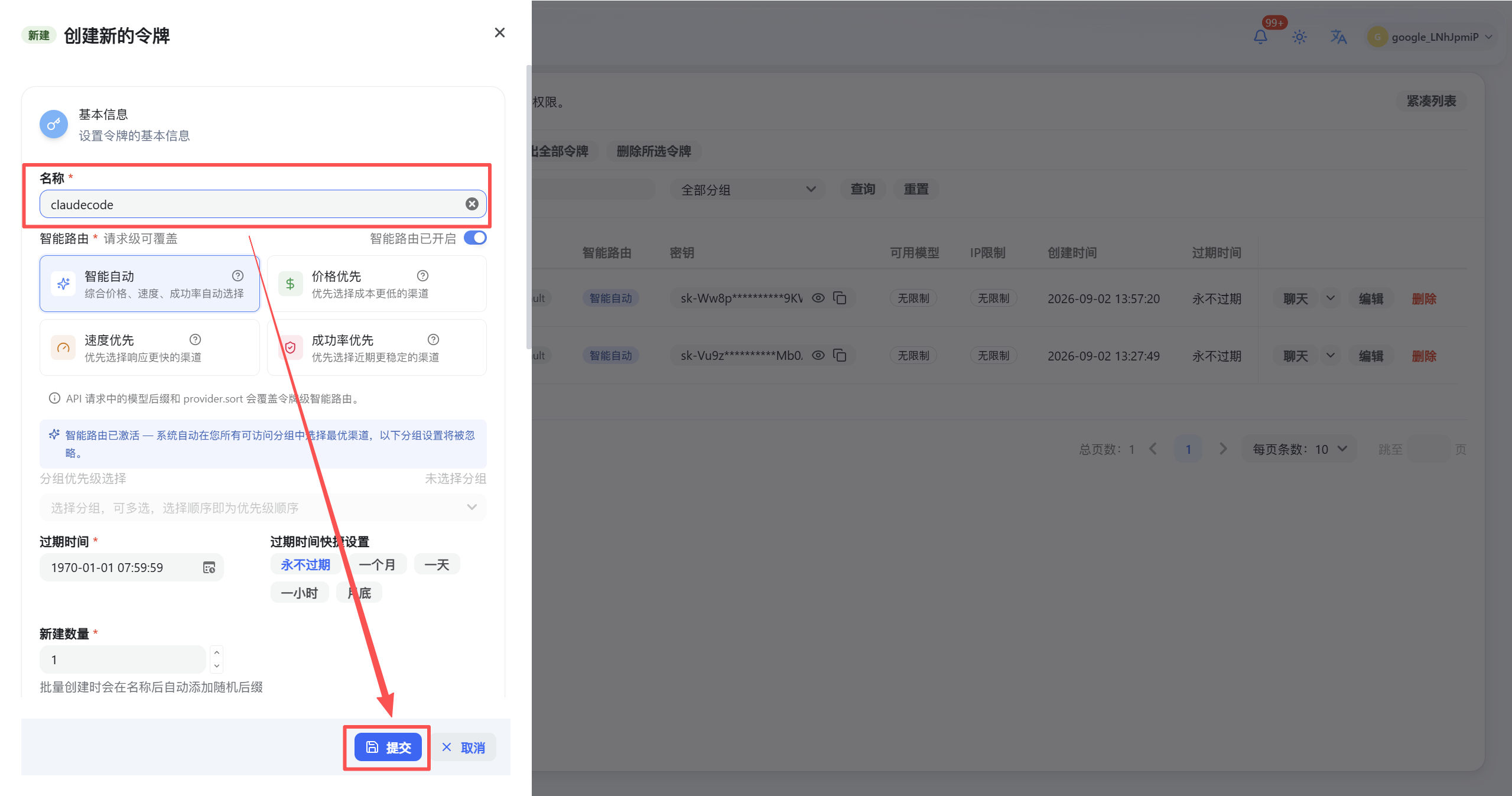Decrease the new token quantity
1512x796 pixels.
(x=217, y=666)
